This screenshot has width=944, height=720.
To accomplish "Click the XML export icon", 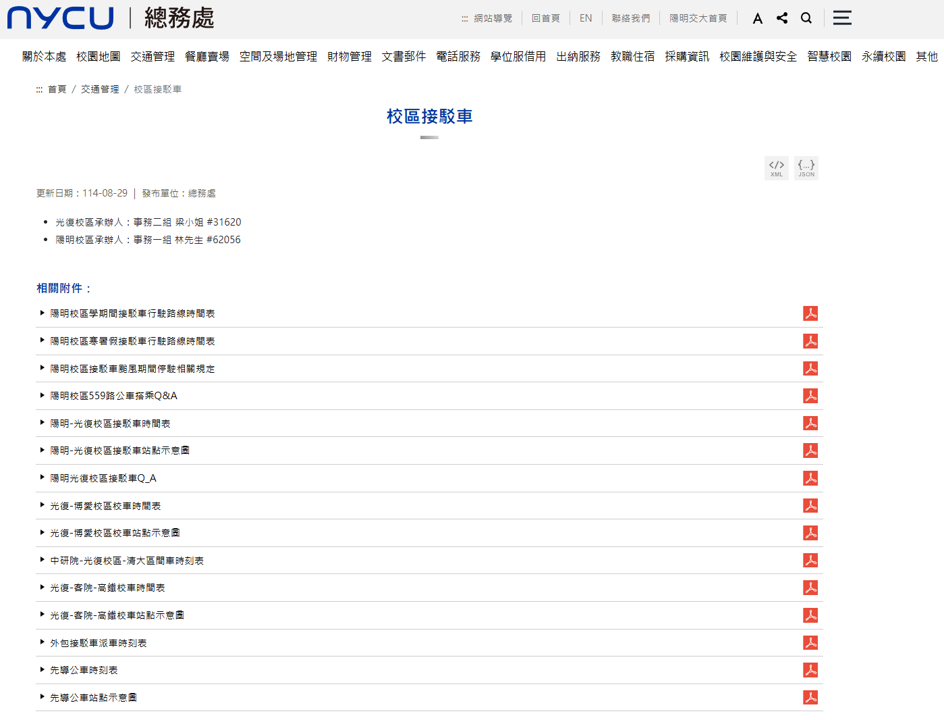I will coord(776,168).
